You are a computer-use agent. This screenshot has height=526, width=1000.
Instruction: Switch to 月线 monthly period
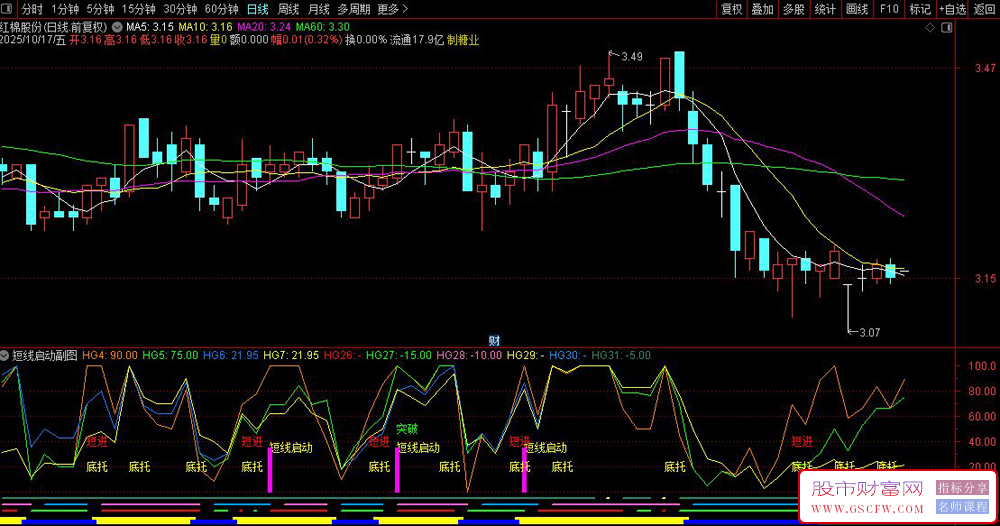(318, 9)
